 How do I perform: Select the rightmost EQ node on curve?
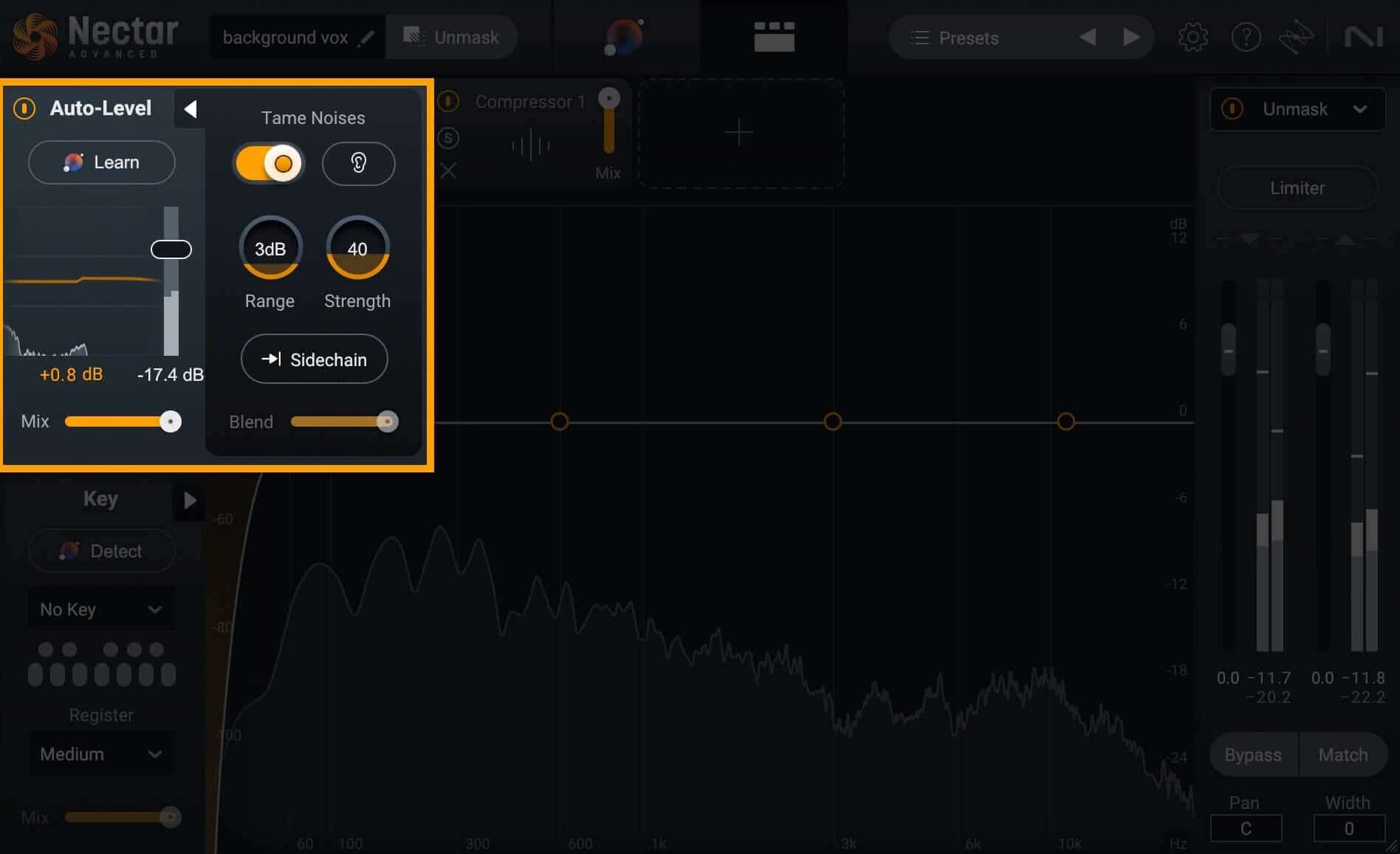pyautogui.click(x=1066, y=421)
